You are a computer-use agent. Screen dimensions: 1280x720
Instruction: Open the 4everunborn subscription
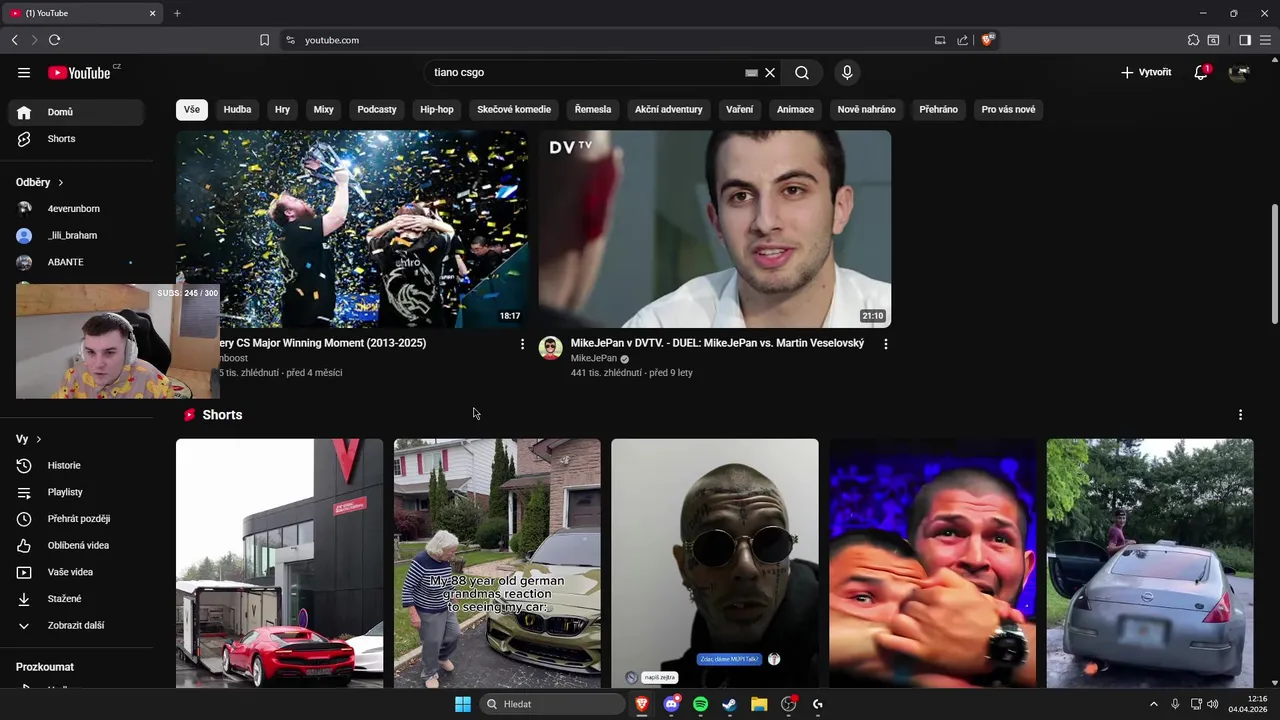pos(76,209)
